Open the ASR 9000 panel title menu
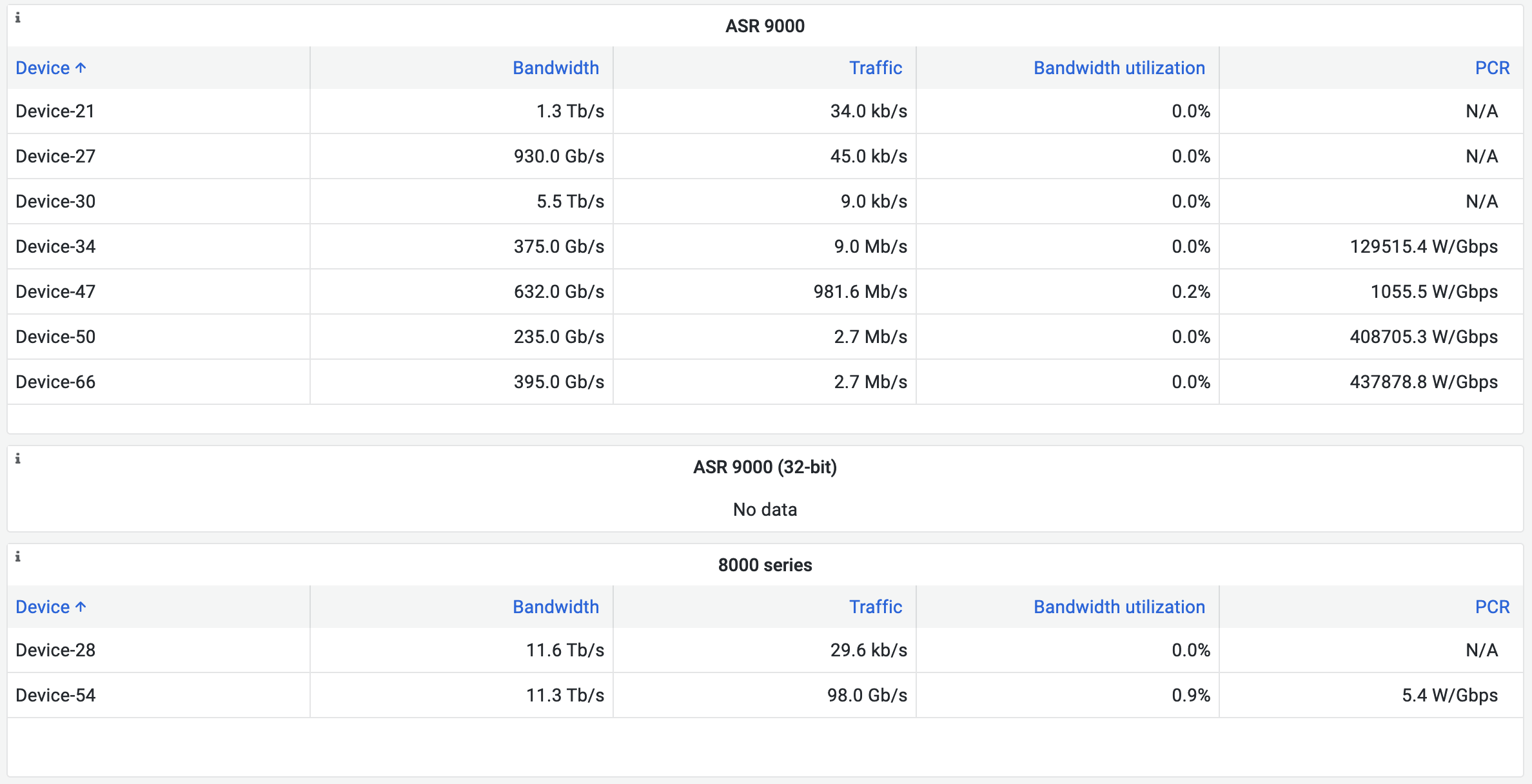1532x784 pixels. click(765, 26)
